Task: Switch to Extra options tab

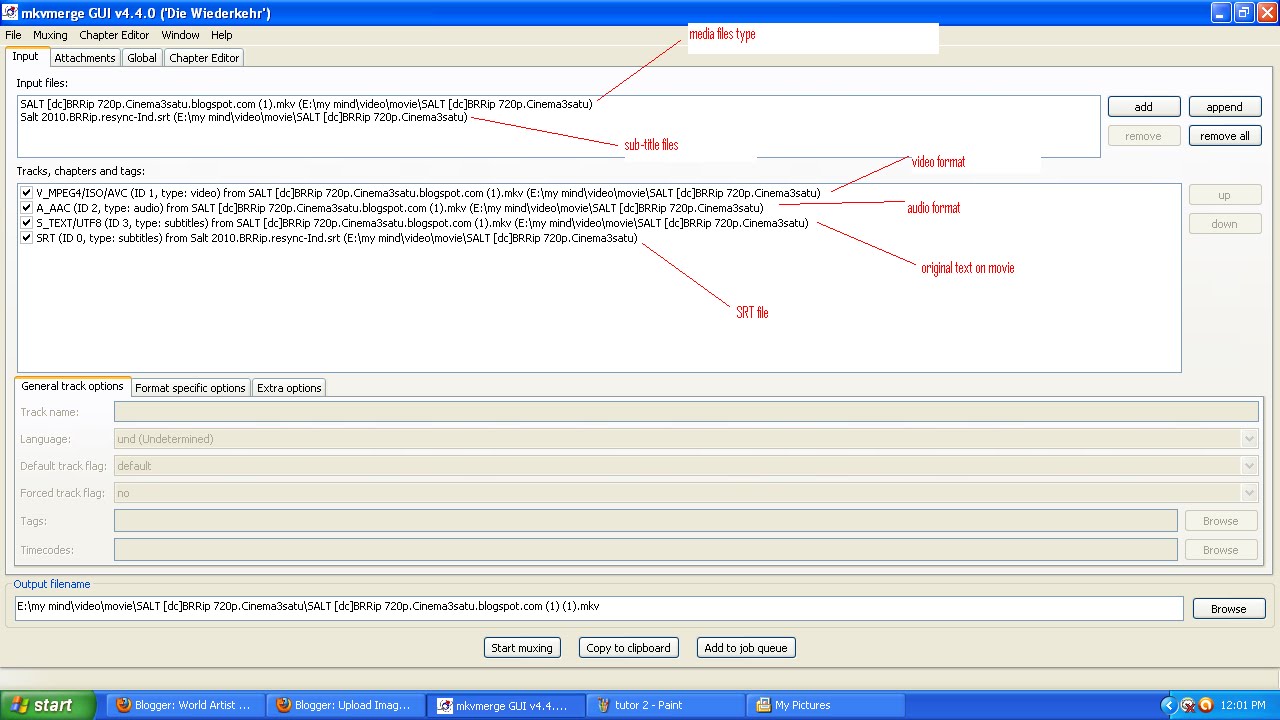Action: pyautogui.click(x=289, y=388)
